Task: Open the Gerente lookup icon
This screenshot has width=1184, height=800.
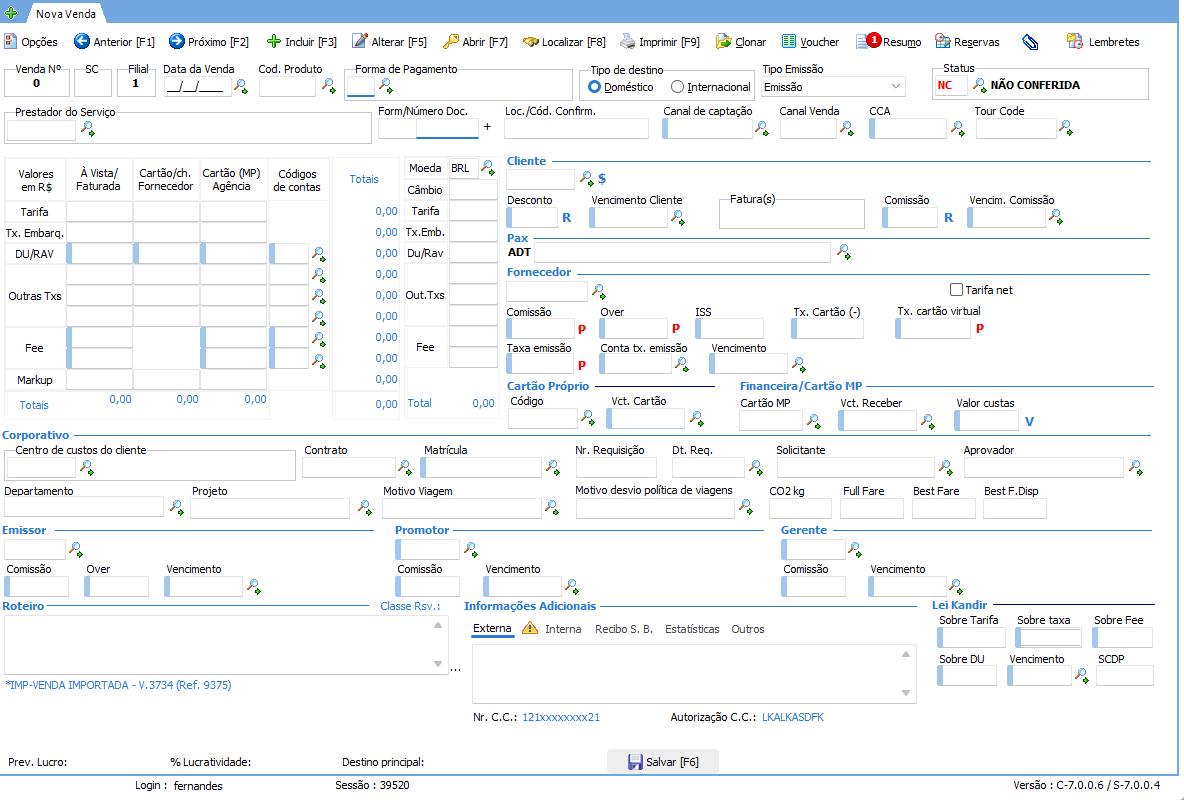Action: coord(854,549)
